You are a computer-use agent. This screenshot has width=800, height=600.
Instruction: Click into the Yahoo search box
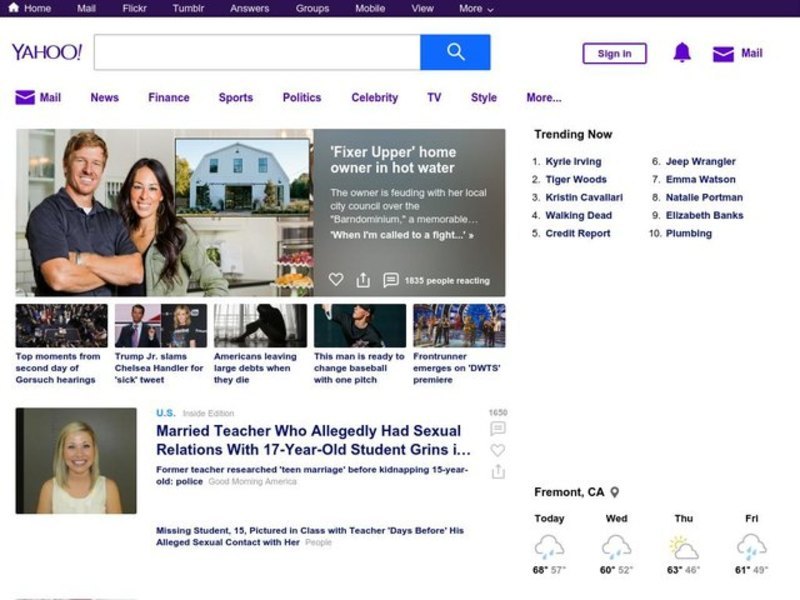point(257,52)
